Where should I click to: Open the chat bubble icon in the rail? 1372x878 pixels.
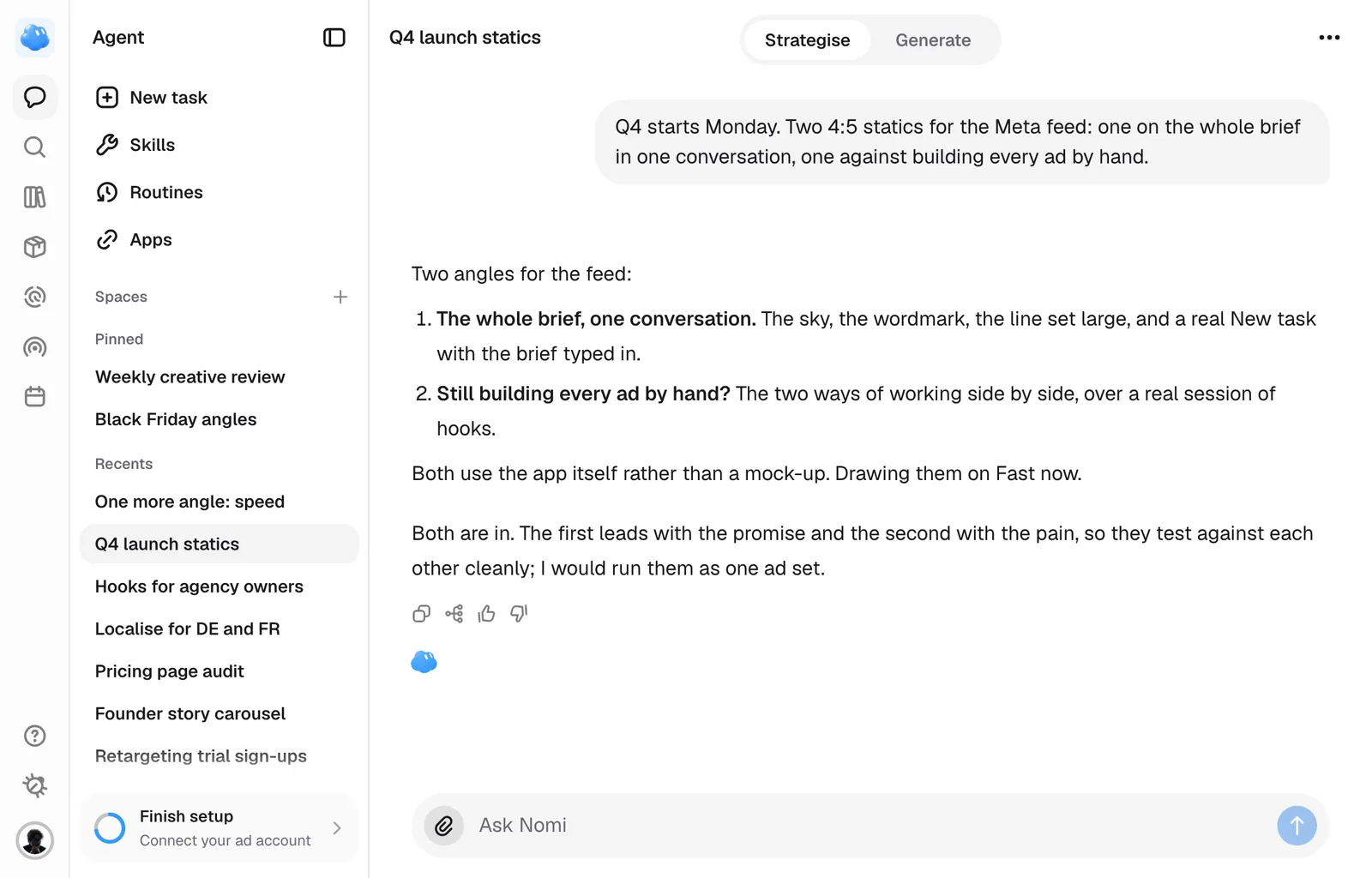tap(35, 97)
